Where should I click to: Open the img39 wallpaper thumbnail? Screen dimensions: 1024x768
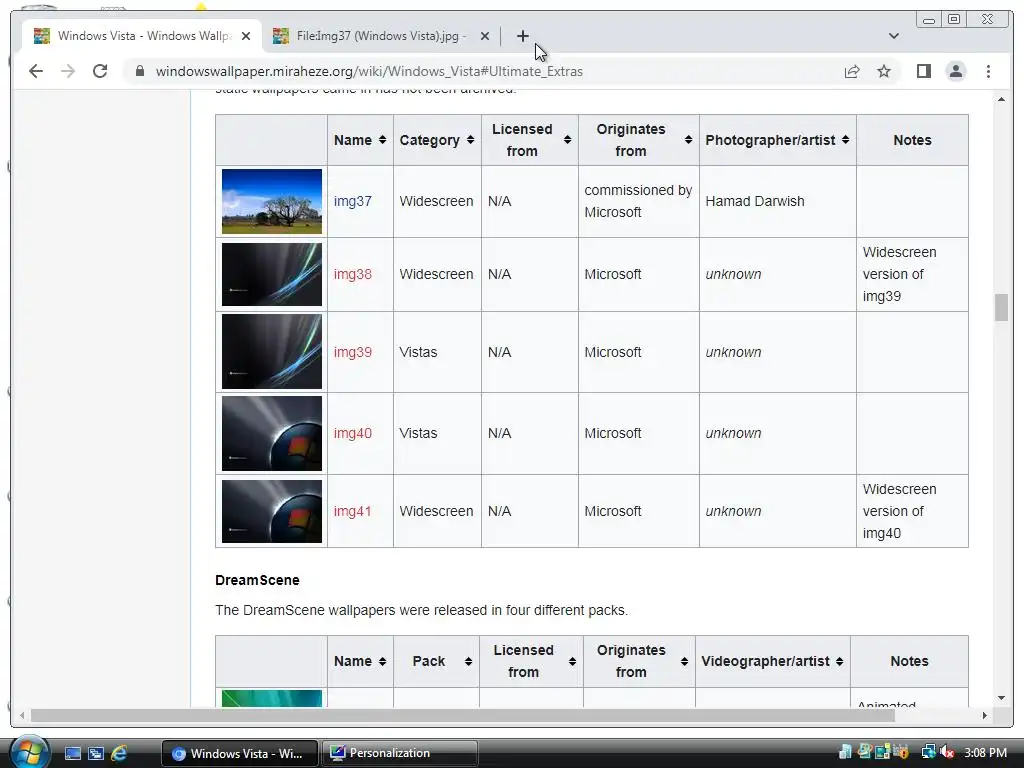tap(272, 351)
